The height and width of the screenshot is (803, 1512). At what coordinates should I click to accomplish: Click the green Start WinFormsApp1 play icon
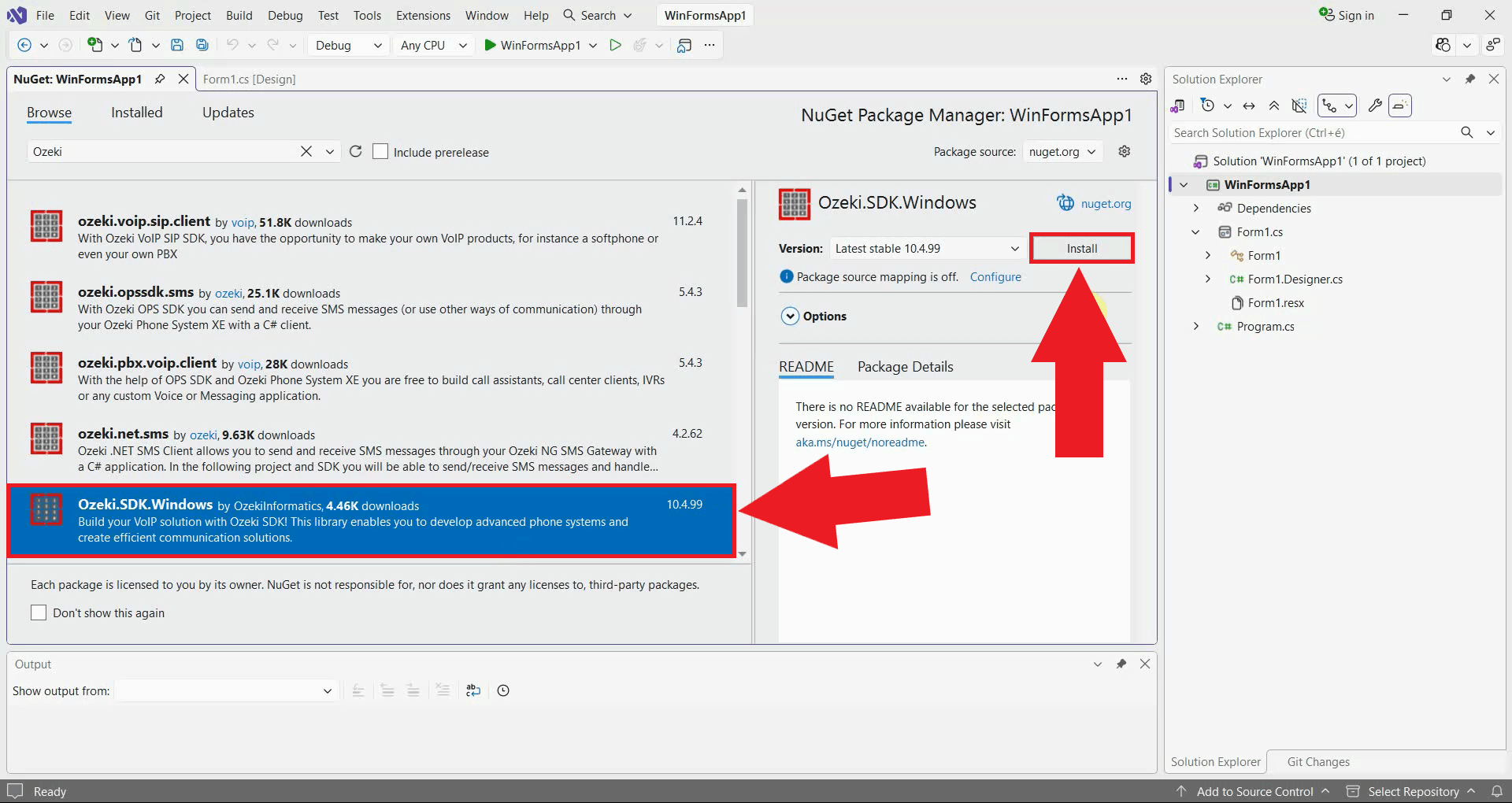(490, 45)
